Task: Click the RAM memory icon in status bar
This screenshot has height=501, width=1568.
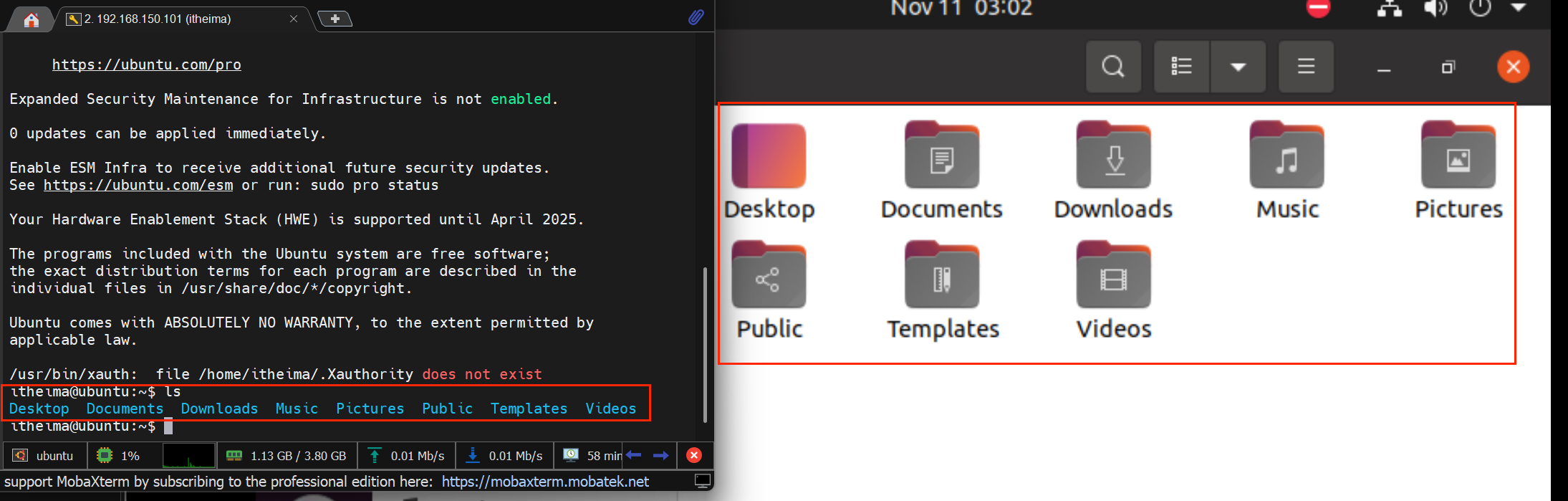Action: click(x=234, y=455)
